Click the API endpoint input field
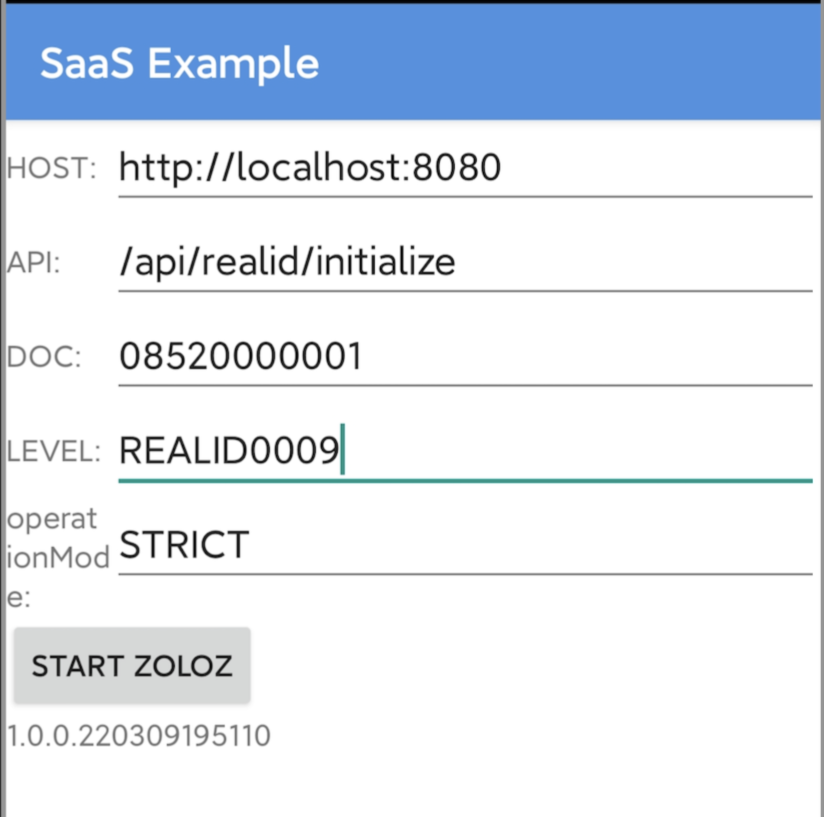824x817 pixels. 400,261
